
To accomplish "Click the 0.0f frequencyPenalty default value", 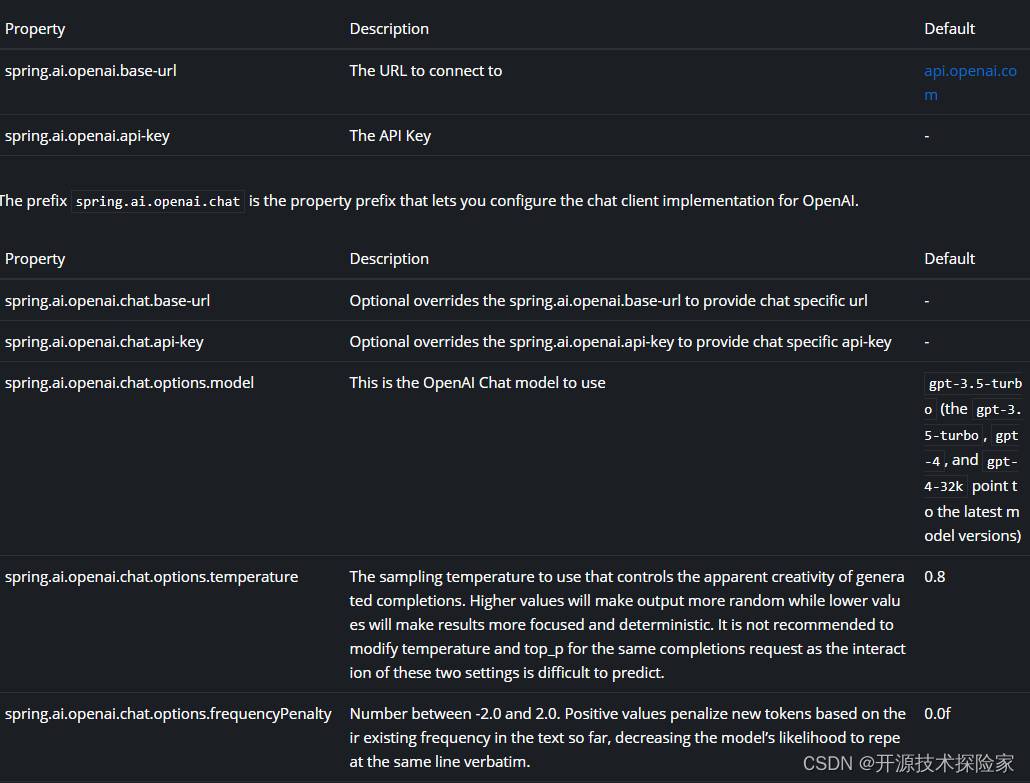I will tap(937, 713).
